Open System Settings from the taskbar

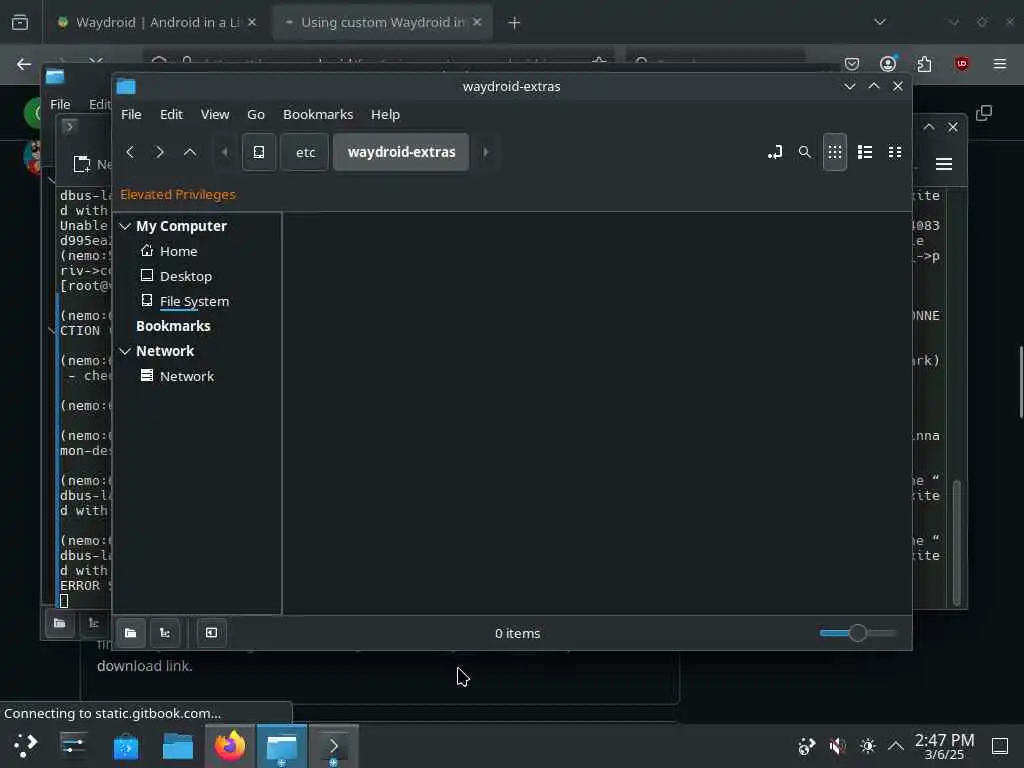[x=73, y=746]
